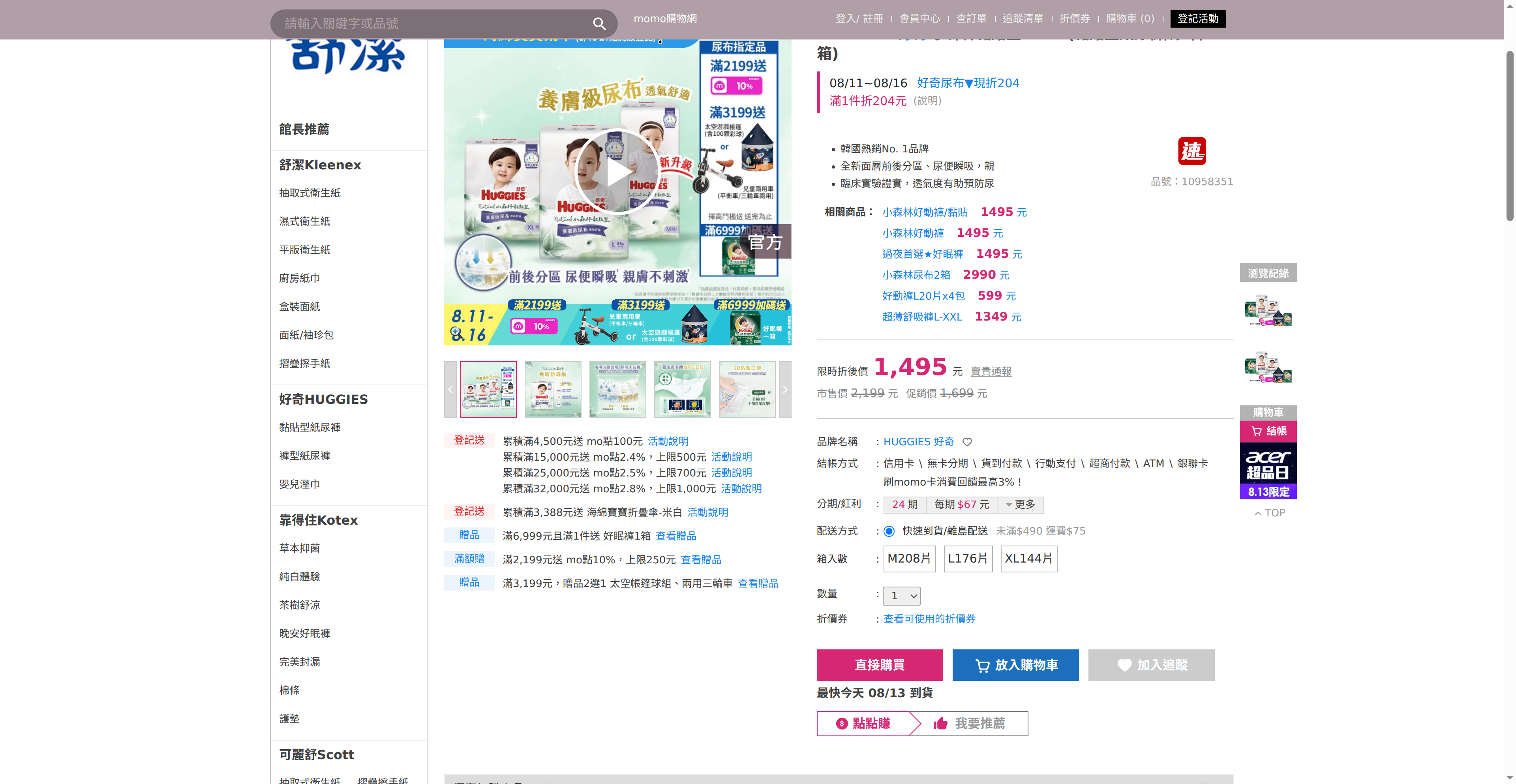Image resolution: width=1516 pixels, height=784 pixels.
Task: Open sidebar category 晚安好眠褲
Action: pos(305,634)
